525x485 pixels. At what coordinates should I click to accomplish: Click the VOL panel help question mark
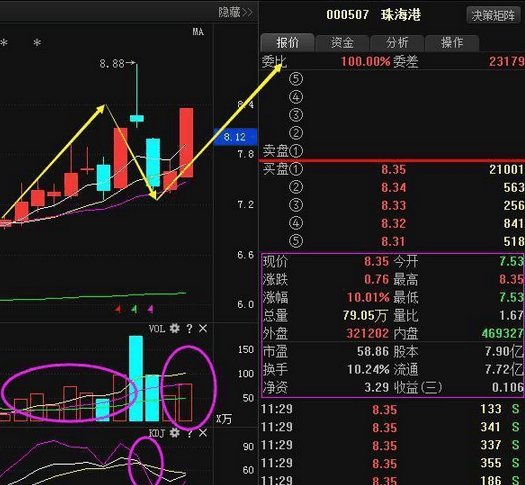190,329
